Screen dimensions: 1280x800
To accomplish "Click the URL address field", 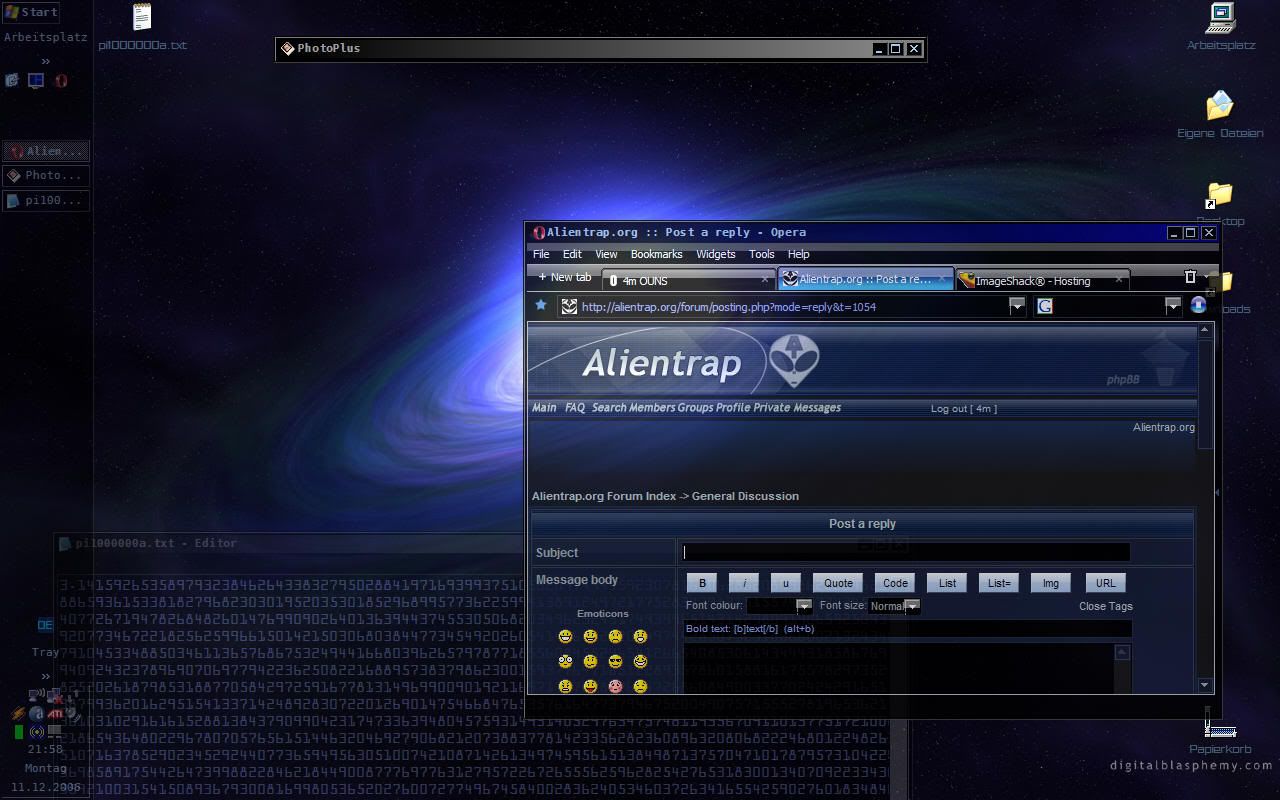I will point(793,306).
